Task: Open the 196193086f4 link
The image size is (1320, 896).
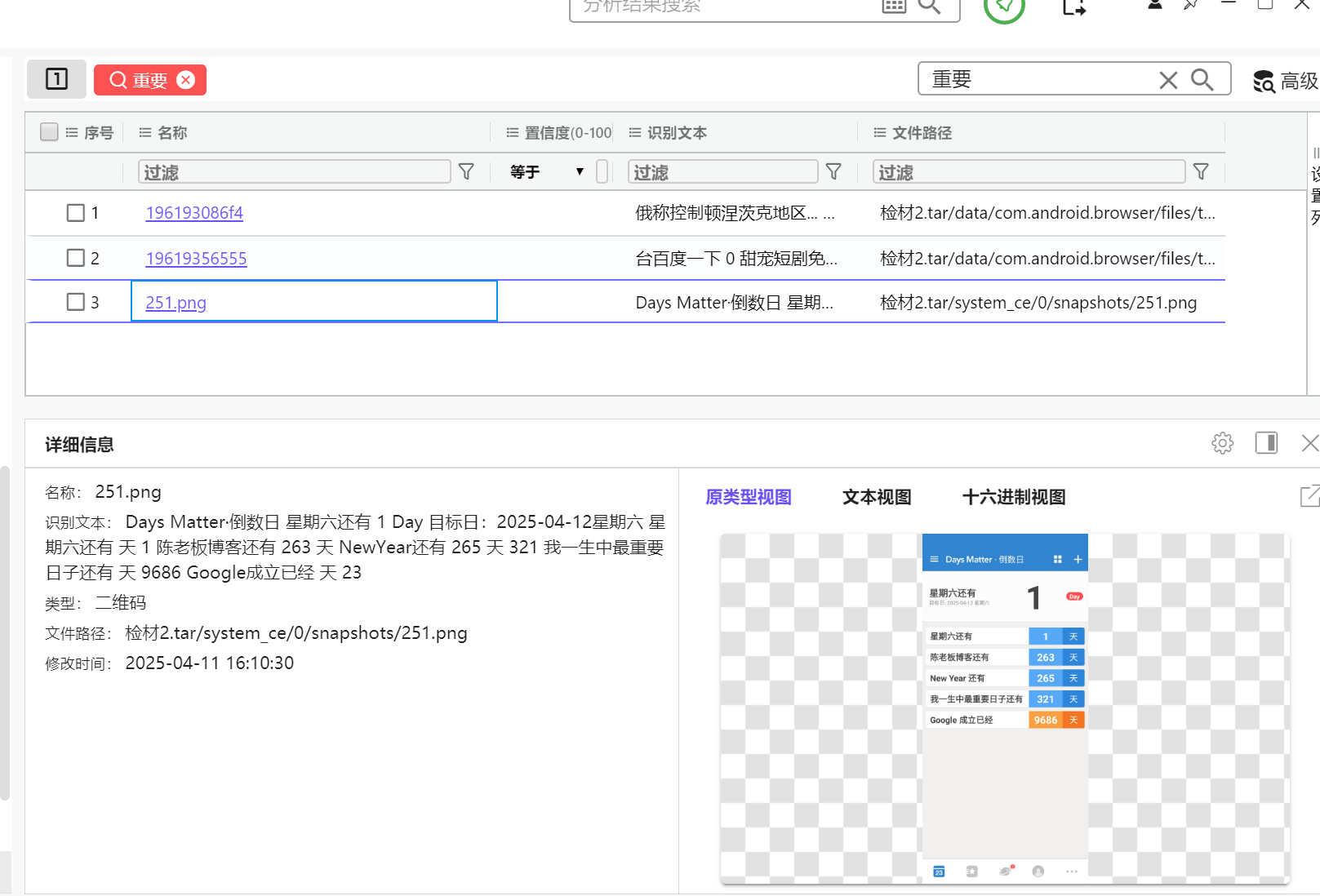Action: click(193, 212)
